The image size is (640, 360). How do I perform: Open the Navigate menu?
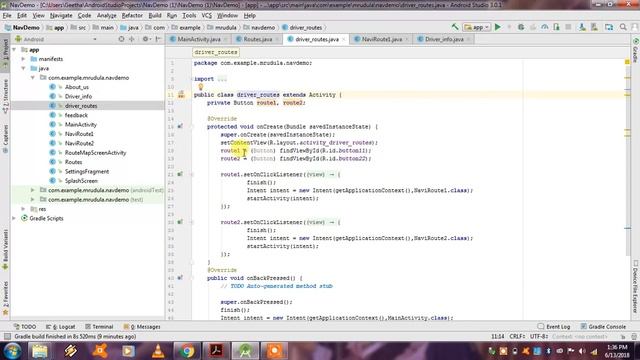(61, 16)
